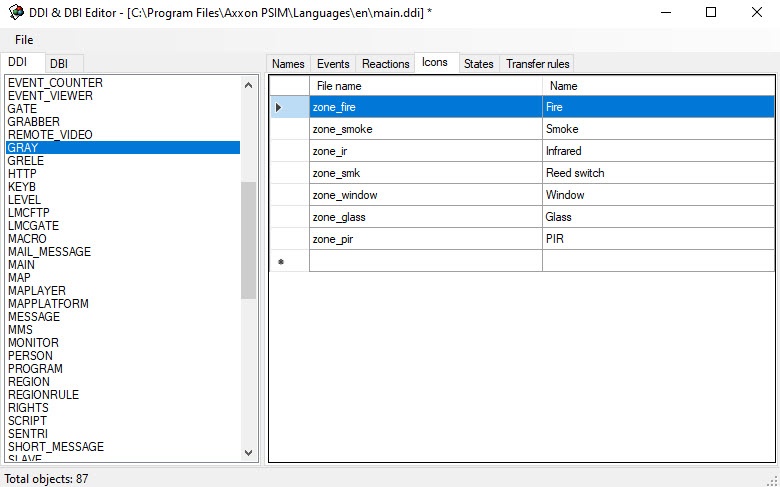
Task: Select GRELE in object list
Action: 123,161
